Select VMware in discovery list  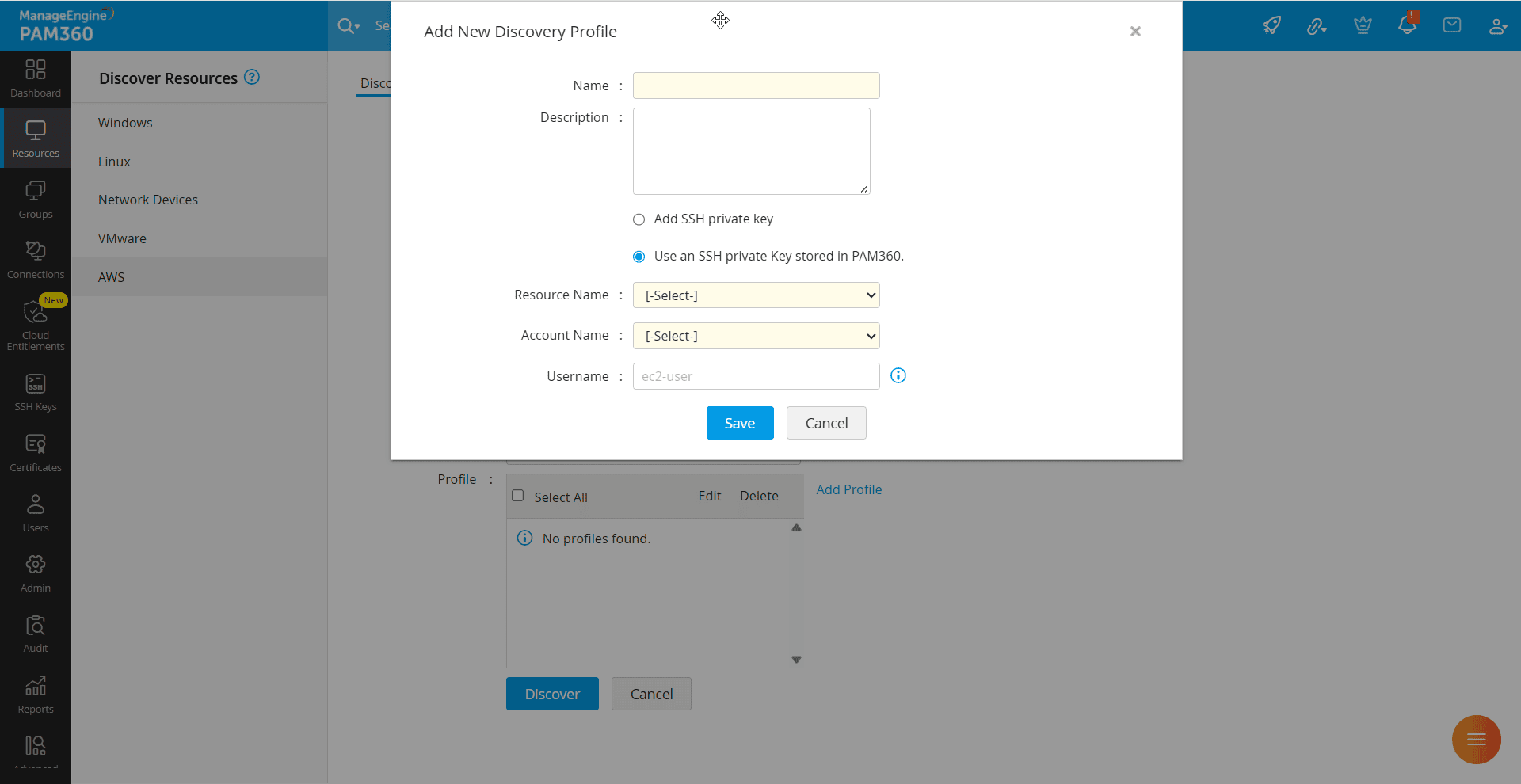click(x=122, y=238)
